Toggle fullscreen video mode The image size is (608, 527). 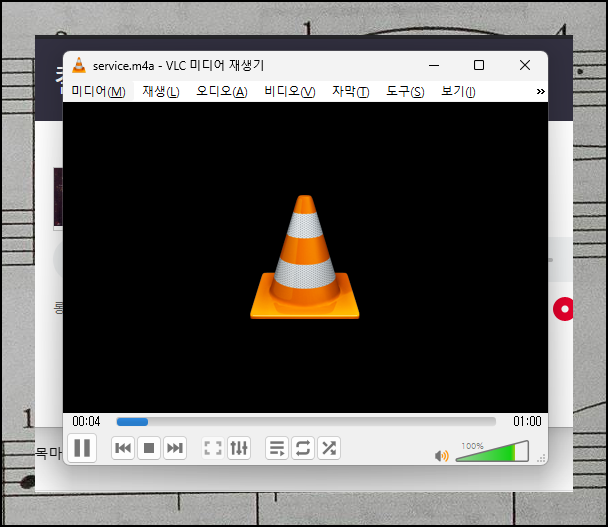tap(213, 448)
